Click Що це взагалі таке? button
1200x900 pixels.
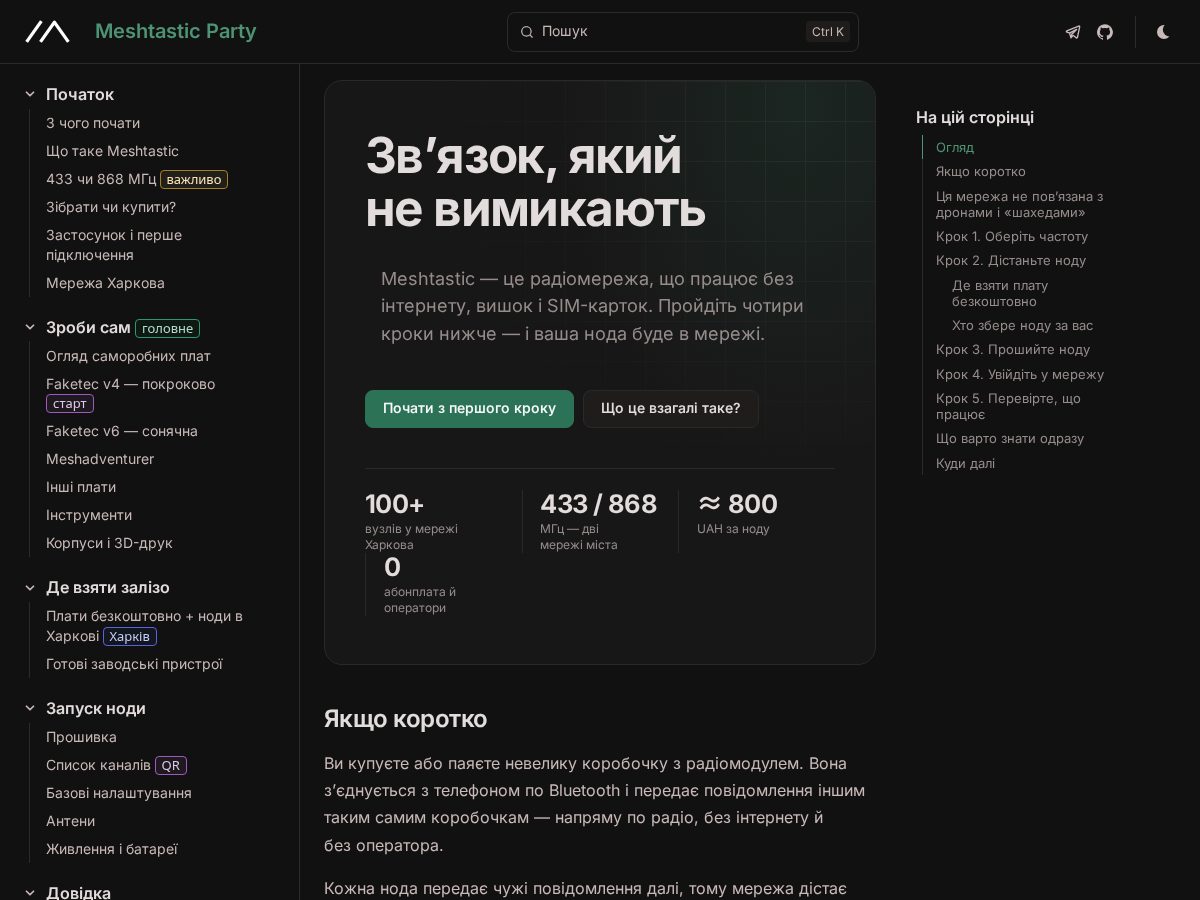click(x=671, y=409)
